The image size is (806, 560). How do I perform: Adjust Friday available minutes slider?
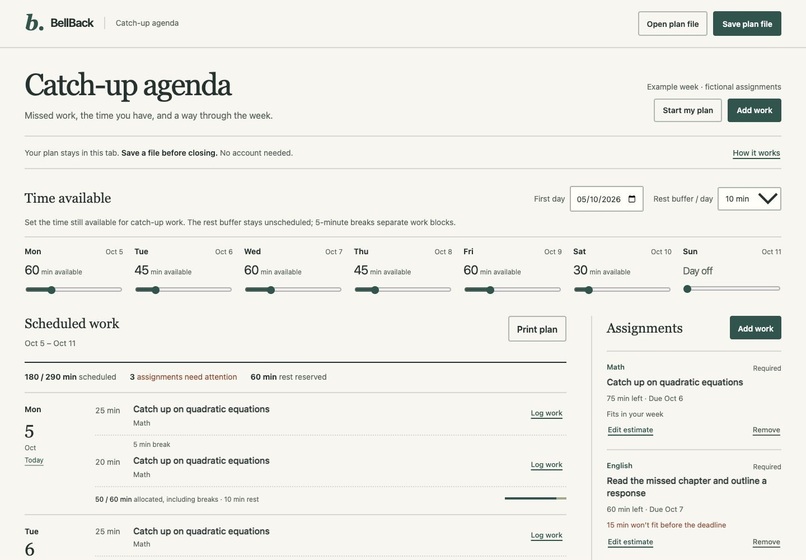point(512,290)
